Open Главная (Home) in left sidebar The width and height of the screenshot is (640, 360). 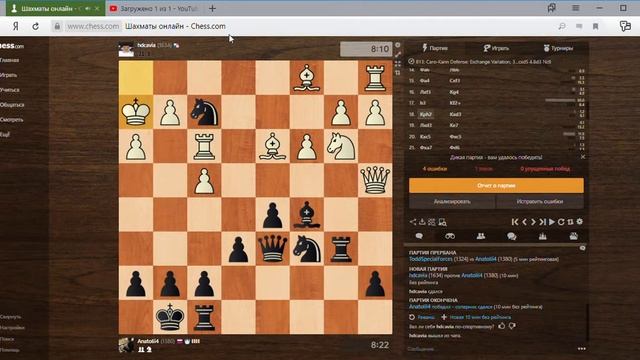tap(10, 60)
